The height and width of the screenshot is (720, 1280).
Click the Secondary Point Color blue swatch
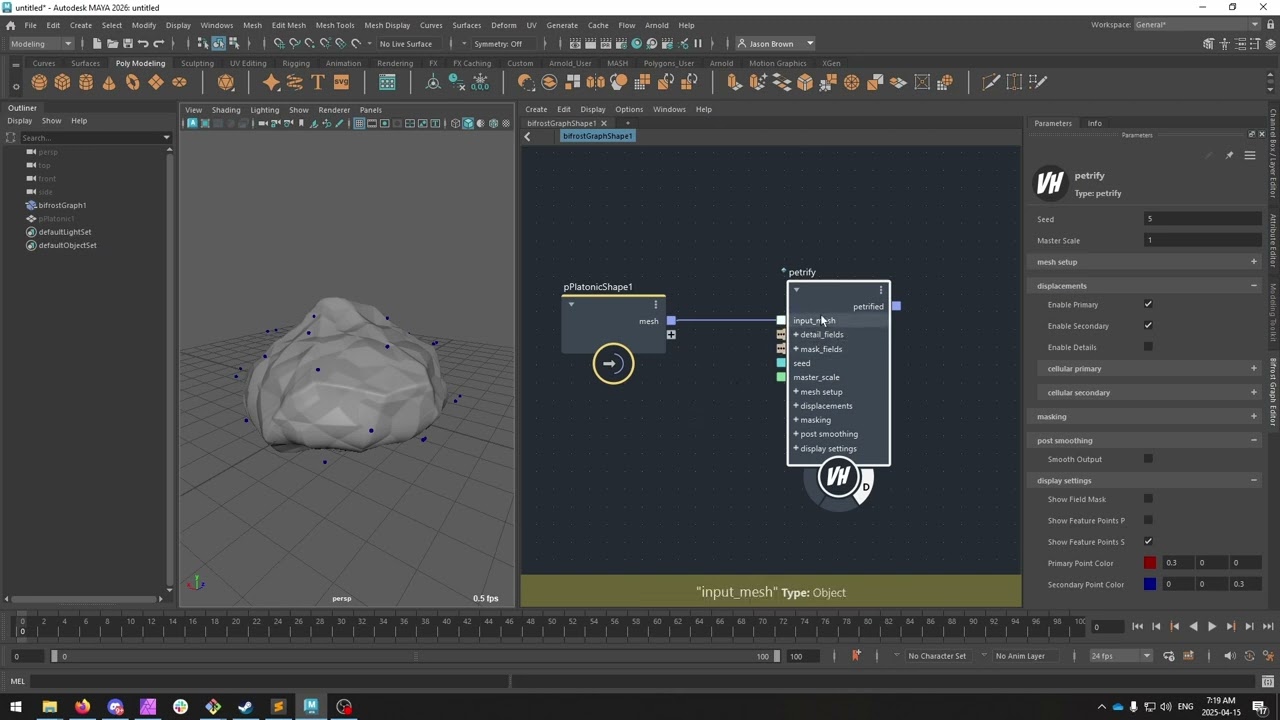click(1150, 584)
